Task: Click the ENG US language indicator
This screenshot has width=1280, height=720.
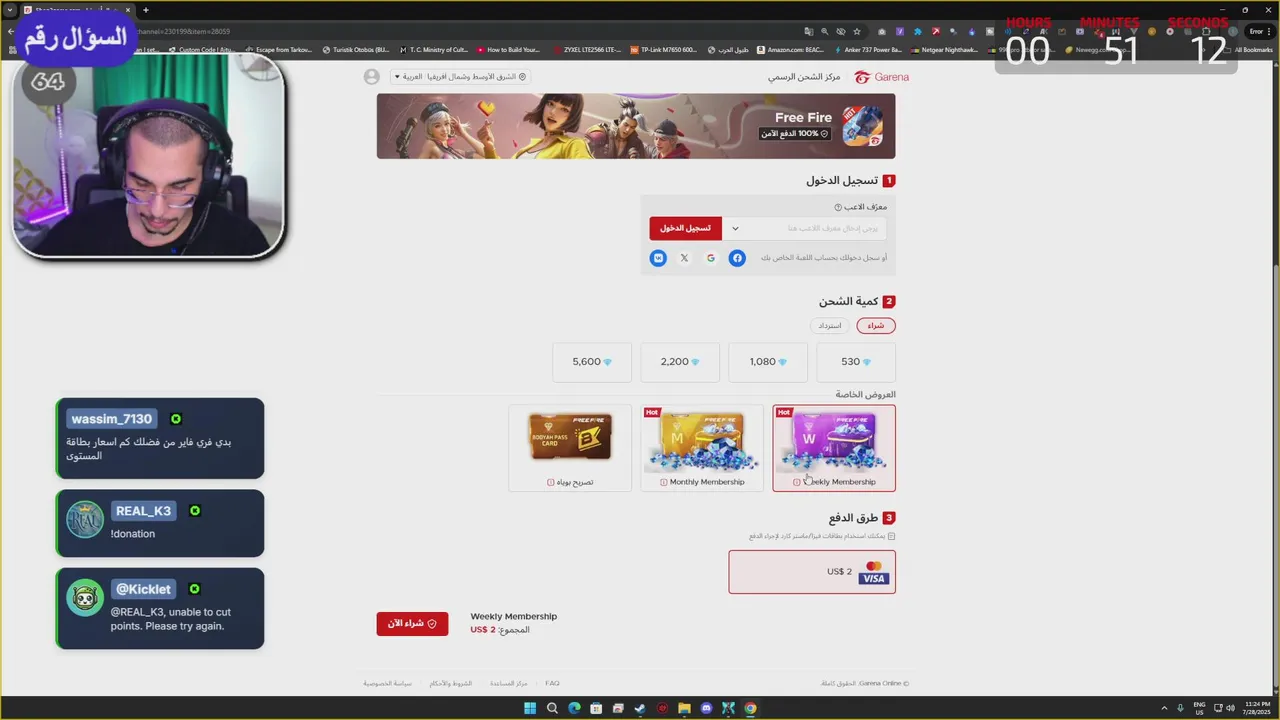Action: 1199,708
